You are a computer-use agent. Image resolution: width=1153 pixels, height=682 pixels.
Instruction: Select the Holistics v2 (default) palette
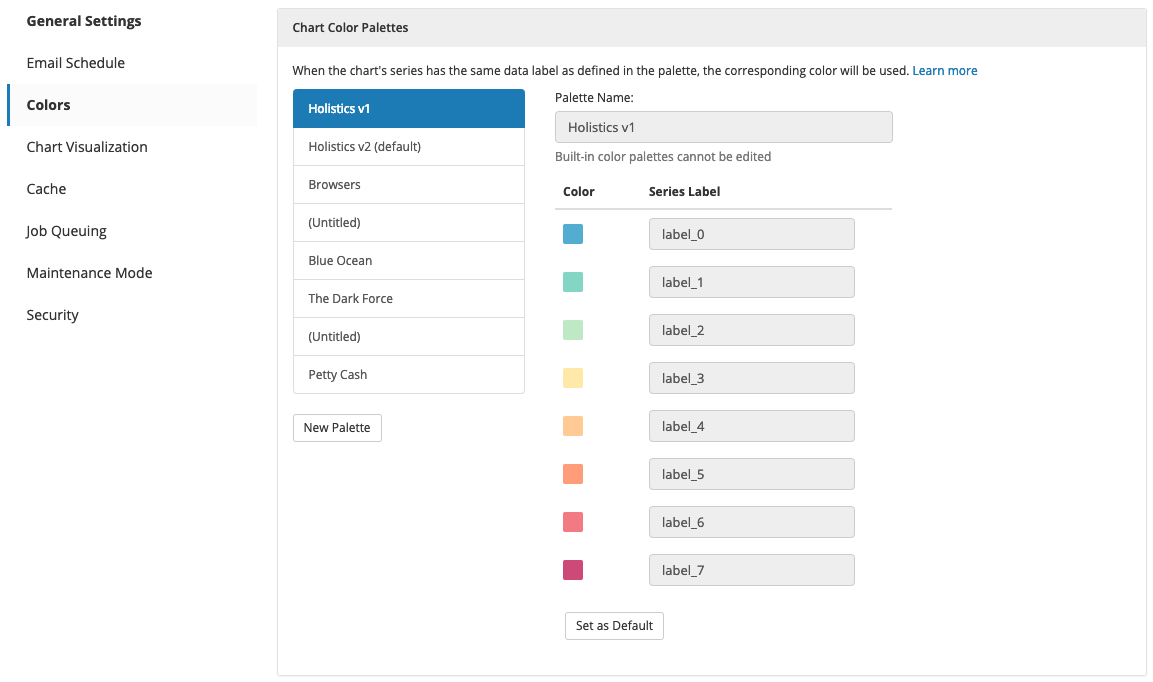(409, 146)
